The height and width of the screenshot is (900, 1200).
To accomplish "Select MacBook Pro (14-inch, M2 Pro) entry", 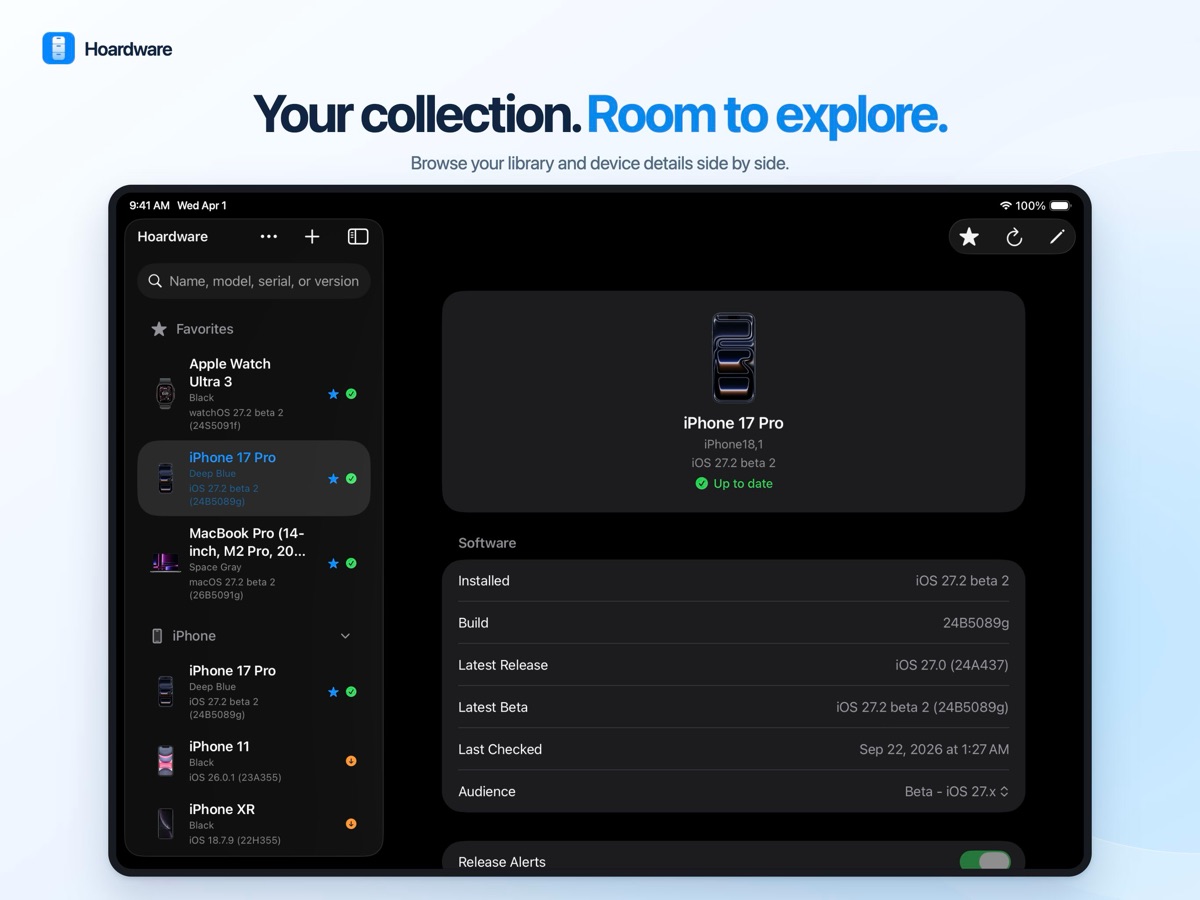I will click(x=254, y=563).
